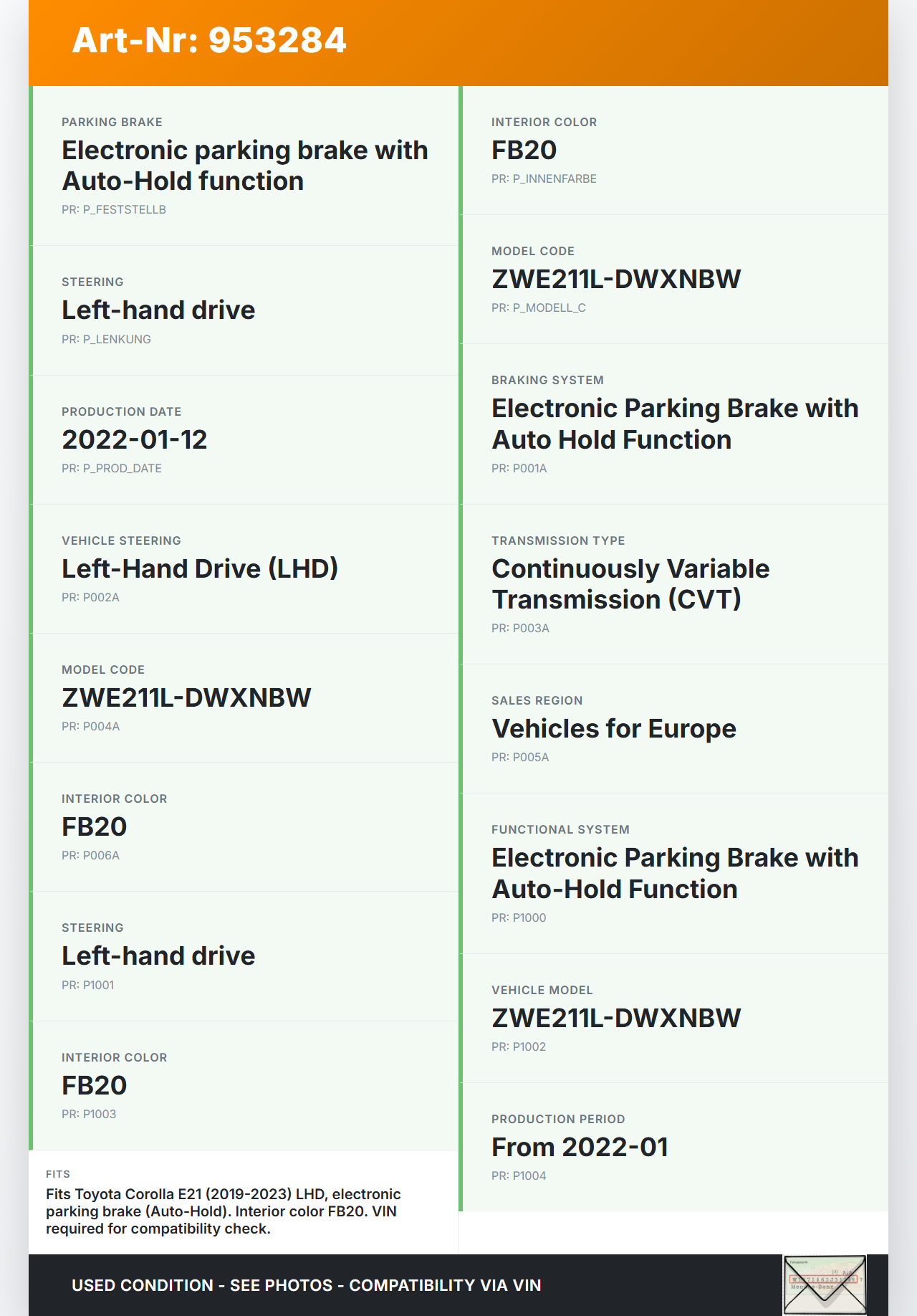Click the VIN envelope icon in footer
The height and width of the screenshot is (1316, 917).
[825, 1284]
